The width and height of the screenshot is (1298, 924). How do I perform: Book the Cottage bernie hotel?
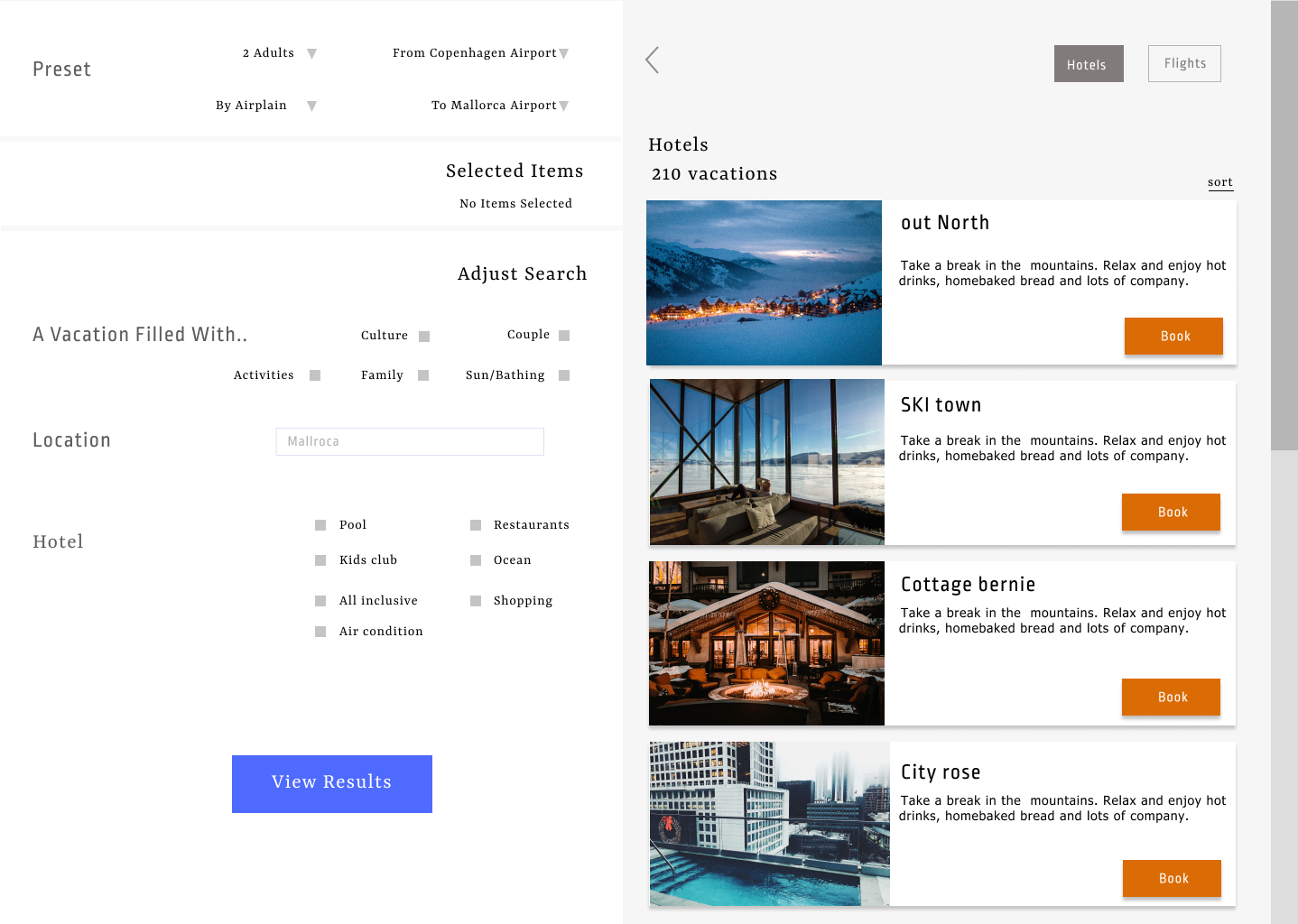tap(1171, 698)
